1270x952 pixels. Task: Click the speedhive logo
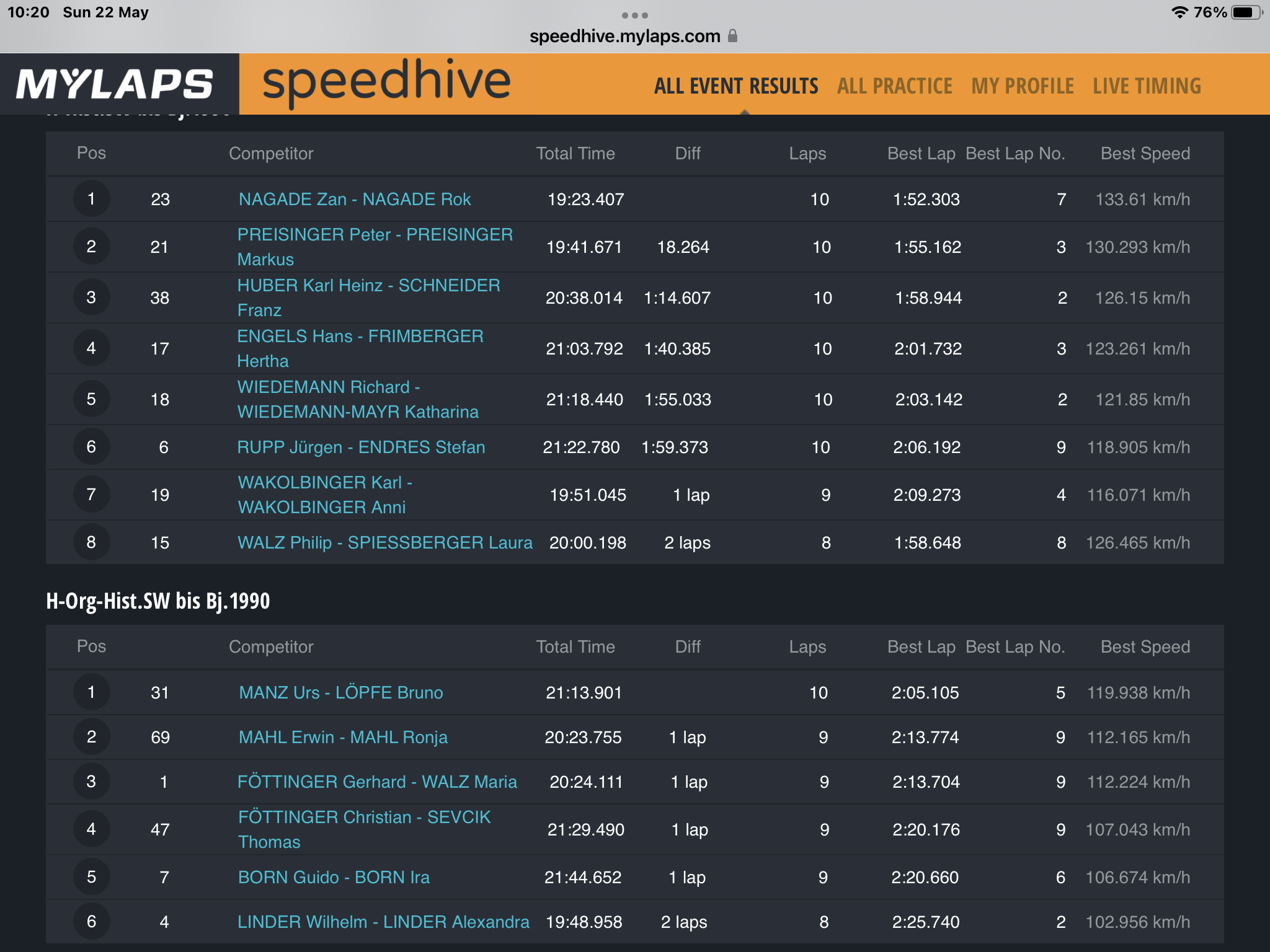click(x=386, y=82)
